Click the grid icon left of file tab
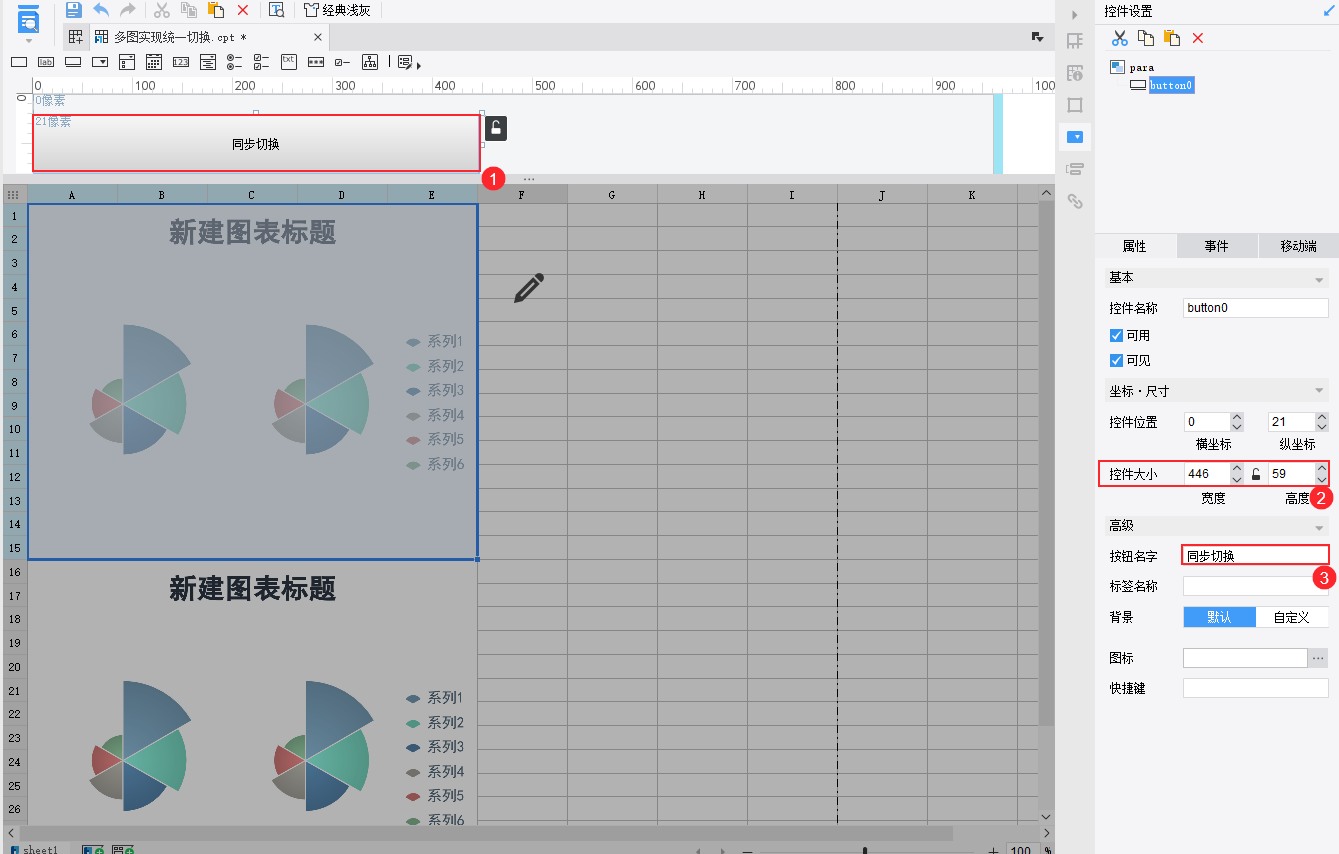 76,37
